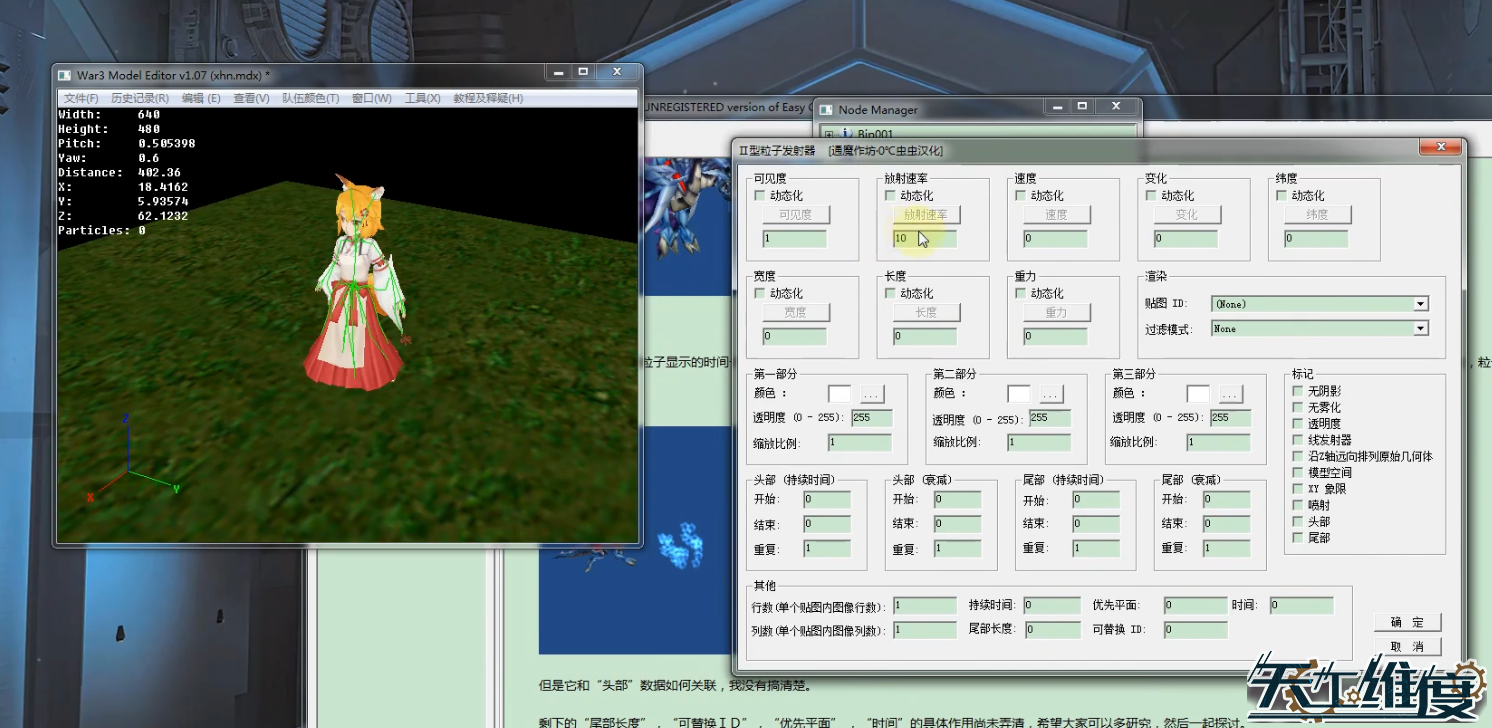Maximize the War3 Model Editor window
The image size is (1492, 728).
pyautogui.click(x=583, y=73)
